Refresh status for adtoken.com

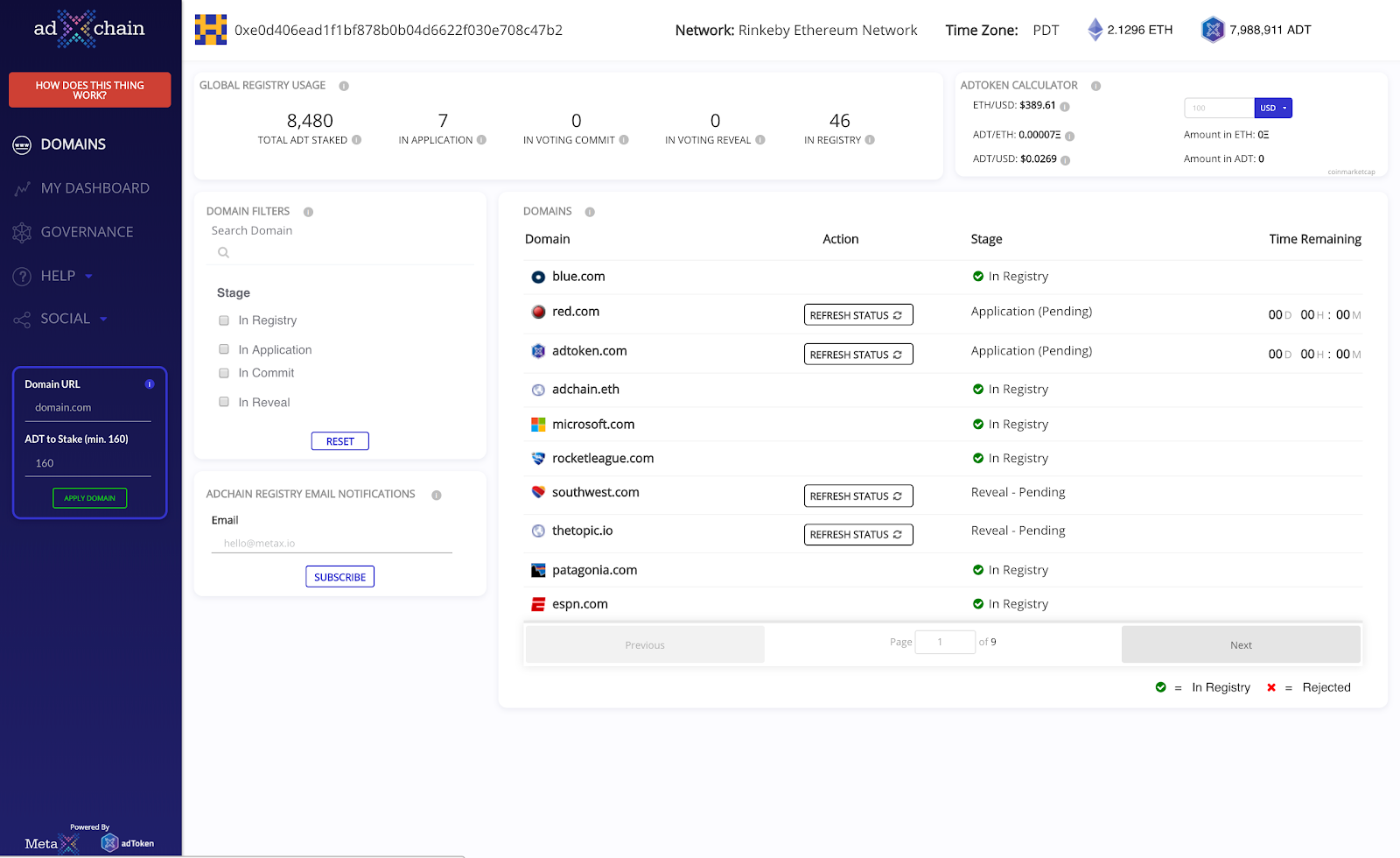pos(858,355)
